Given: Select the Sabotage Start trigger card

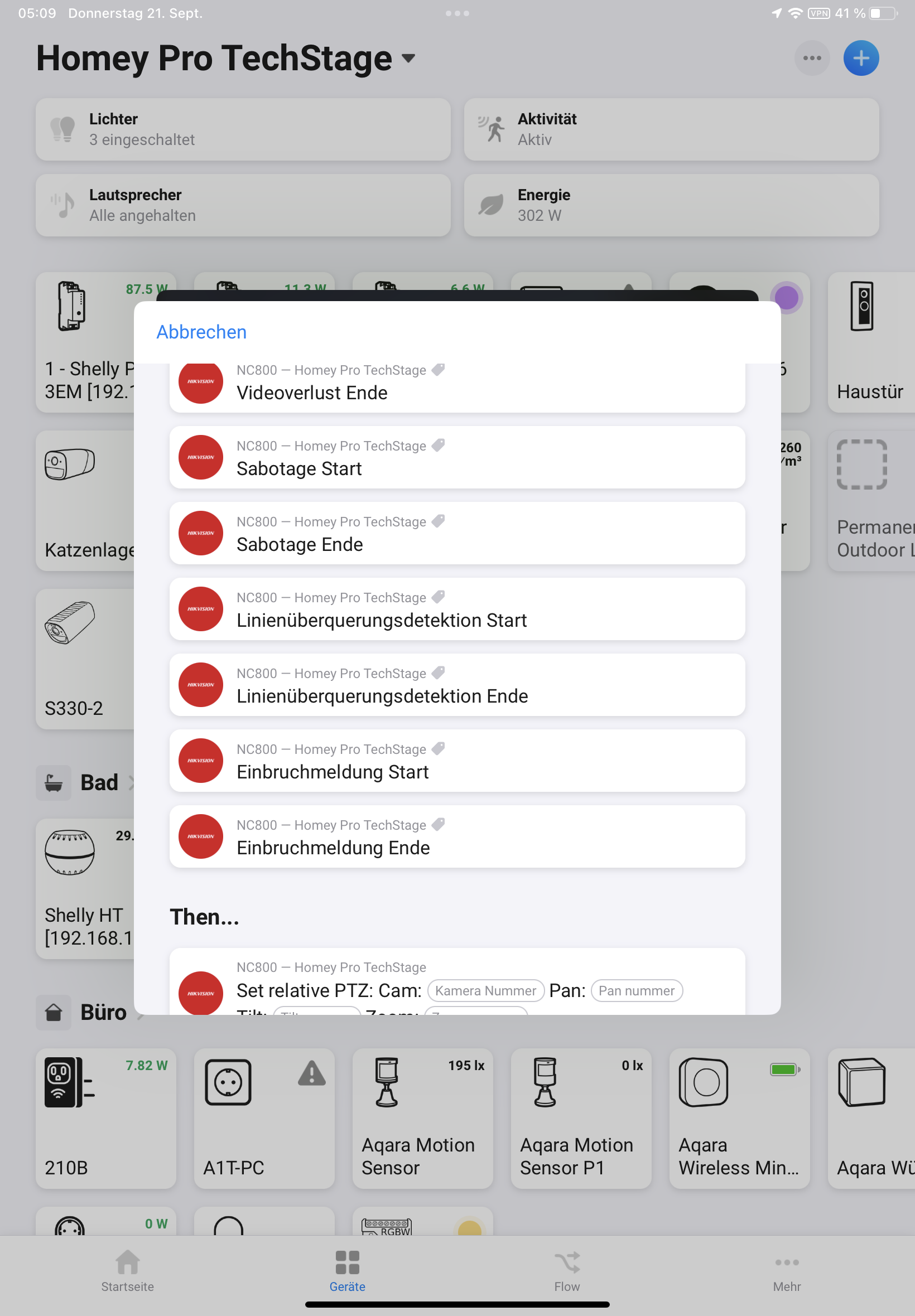Looking at the screenshot, I should [457, 457].
